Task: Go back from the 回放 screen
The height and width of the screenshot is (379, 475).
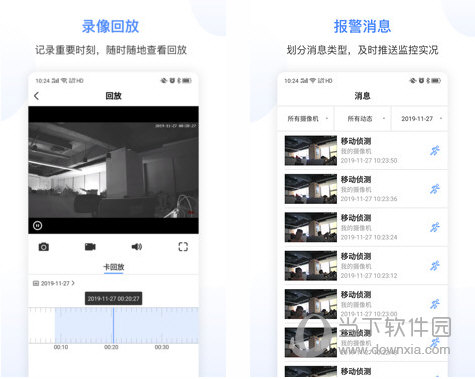Action: pos(36,96)
